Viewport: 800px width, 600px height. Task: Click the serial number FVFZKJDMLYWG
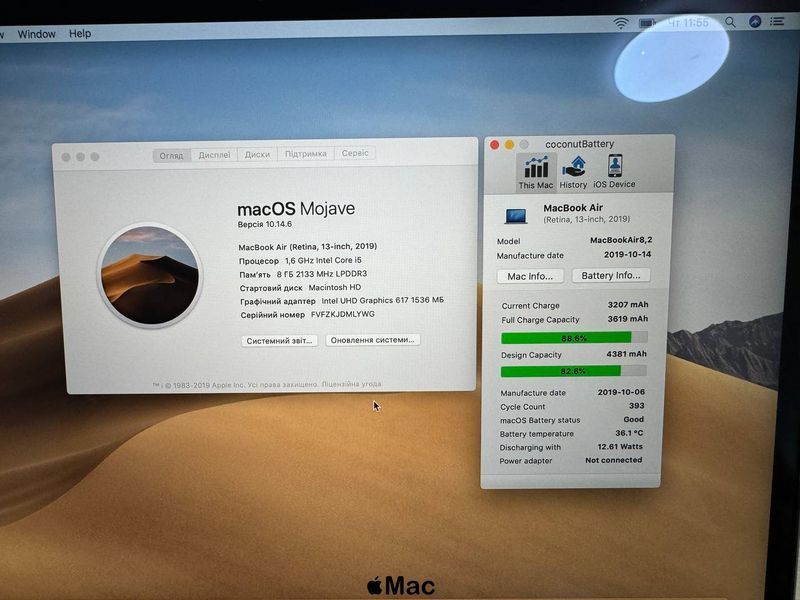coord(343,314)
